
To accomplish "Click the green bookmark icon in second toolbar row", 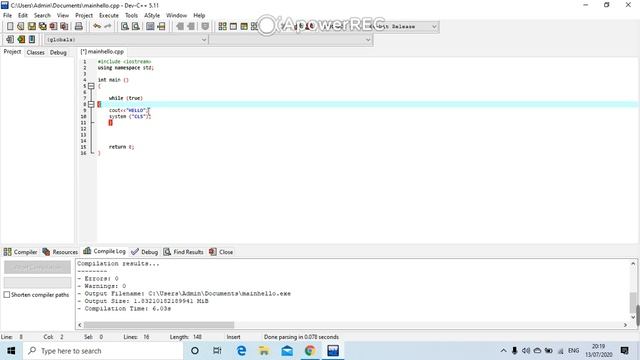I will [21, 39].
